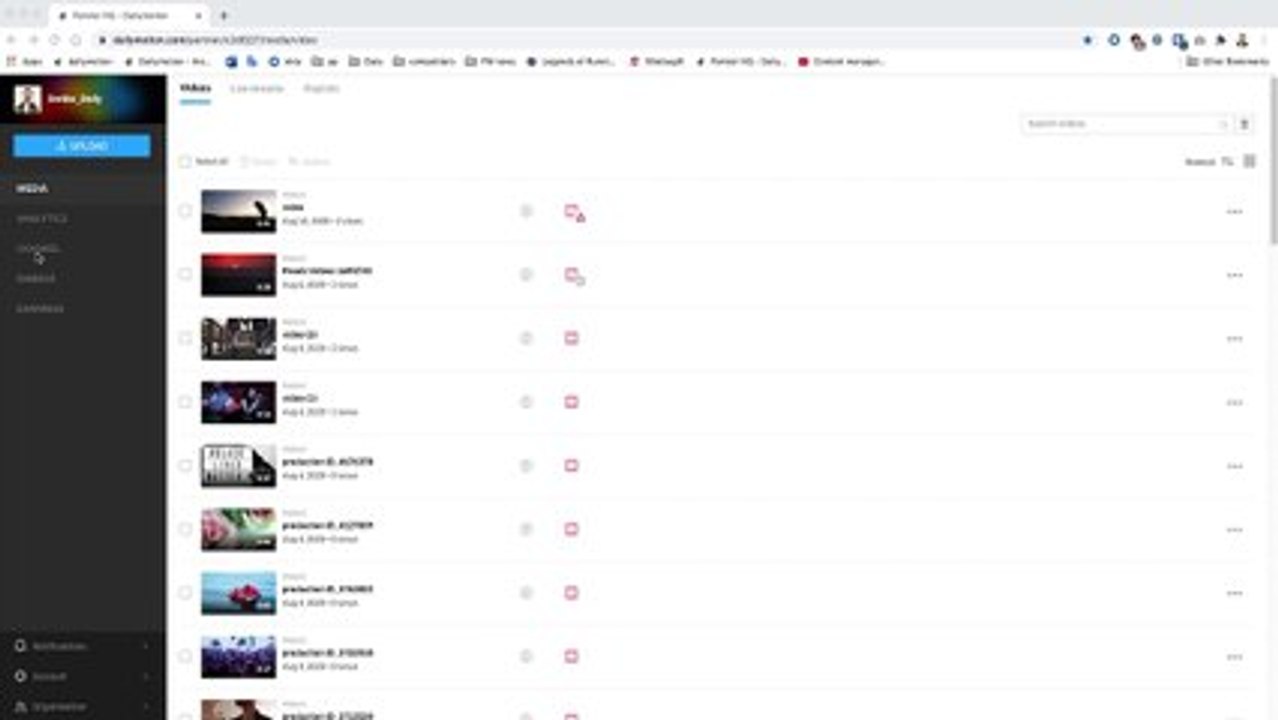Click pink monetization icon on video (2) row
The image size is (1278, 720).
(572, 338)
